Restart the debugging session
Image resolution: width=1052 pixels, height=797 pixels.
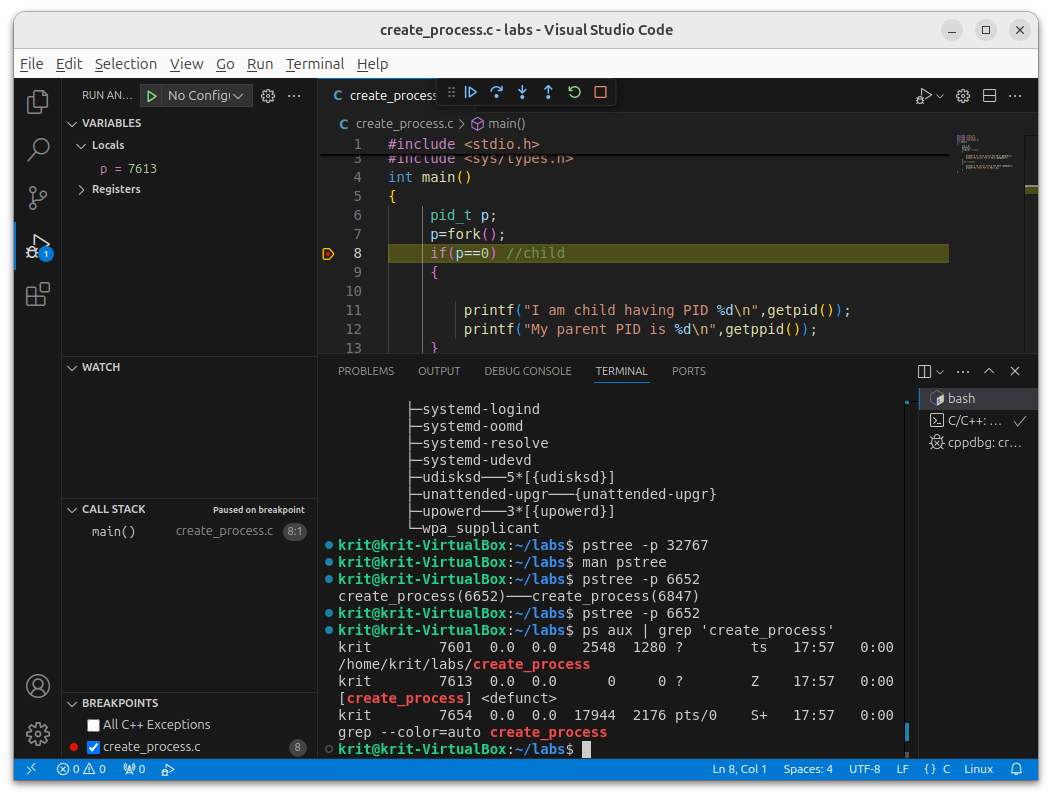point(574,93)
